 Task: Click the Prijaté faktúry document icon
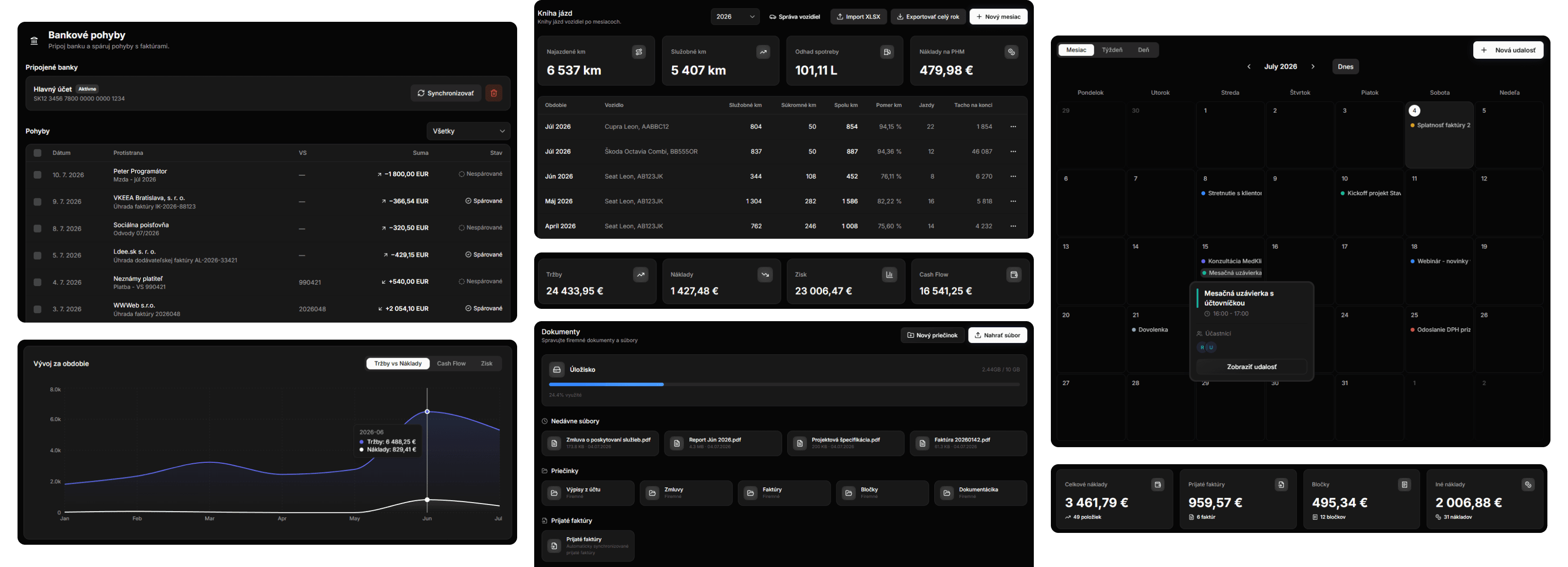1281,485
